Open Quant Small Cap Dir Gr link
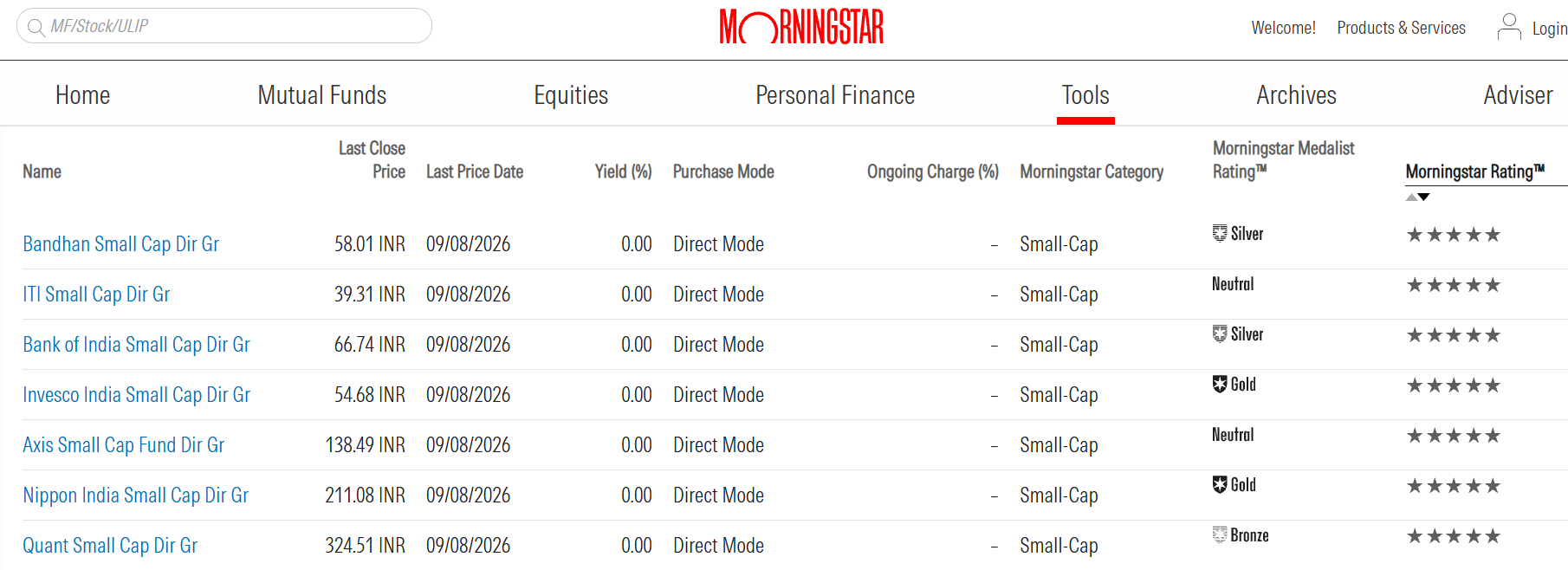 point(110,546)
